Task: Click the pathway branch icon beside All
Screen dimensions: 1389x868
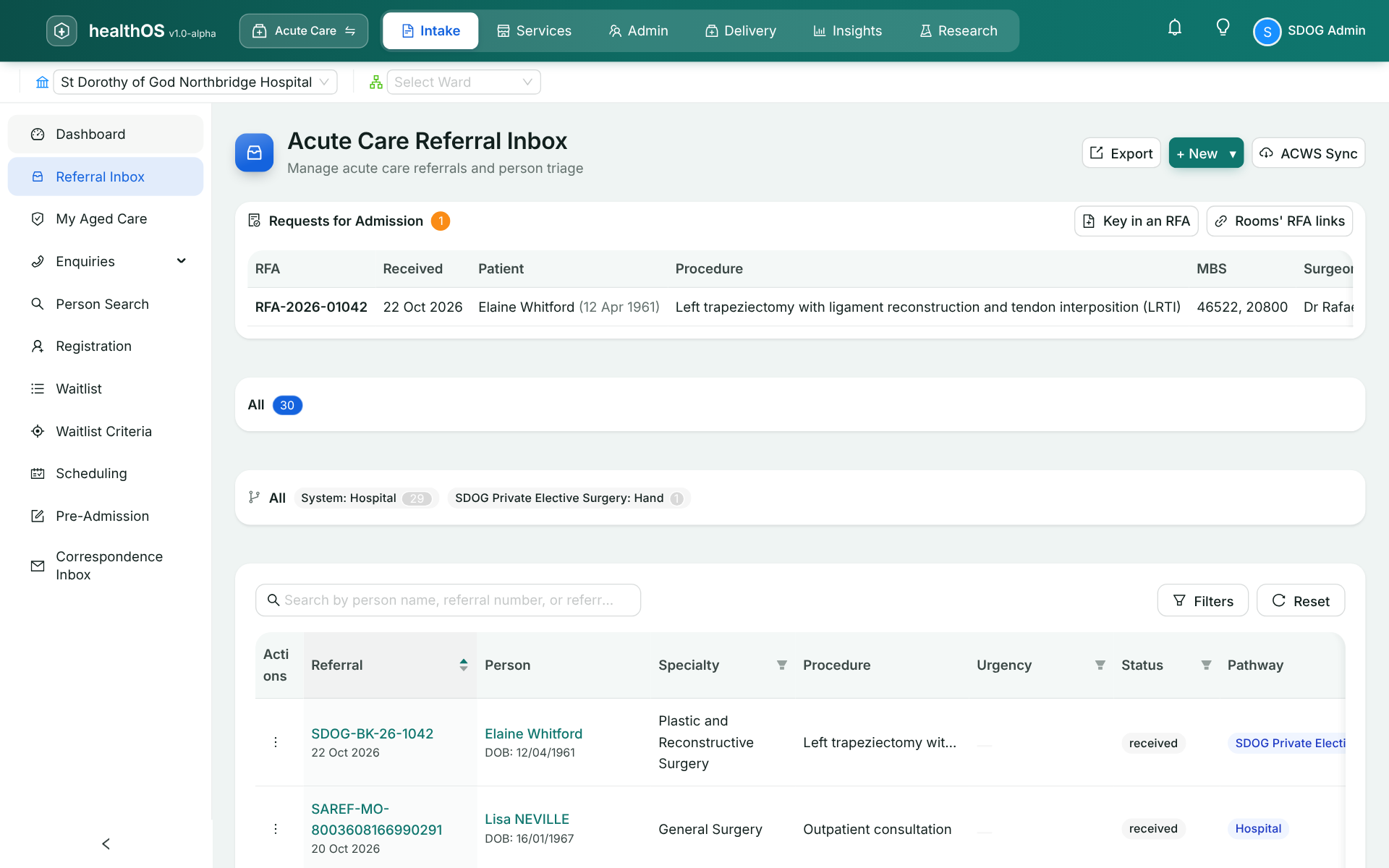Action: [x=254, y=498]
